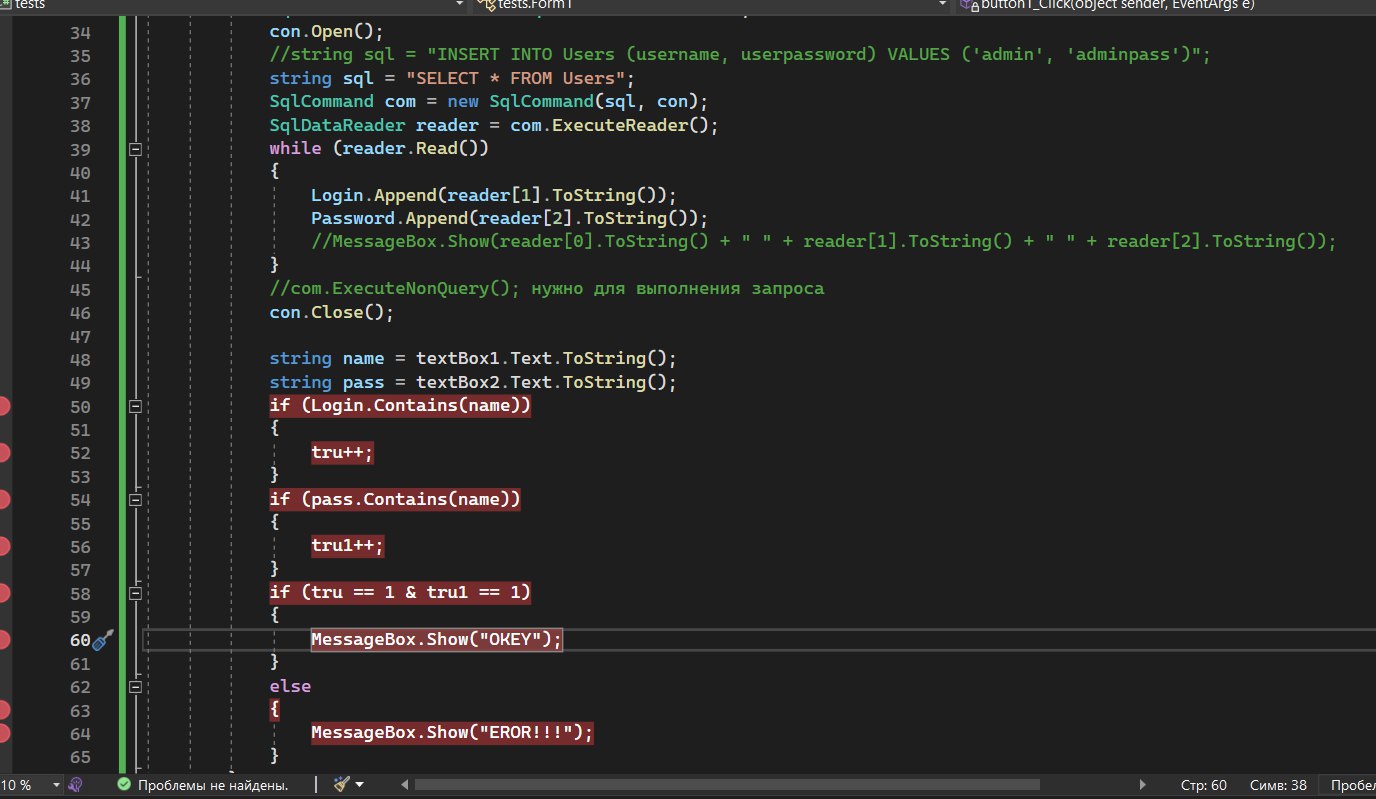Open the zoom level dropdown
The image size is (1376, 799).
click(56, 785)
